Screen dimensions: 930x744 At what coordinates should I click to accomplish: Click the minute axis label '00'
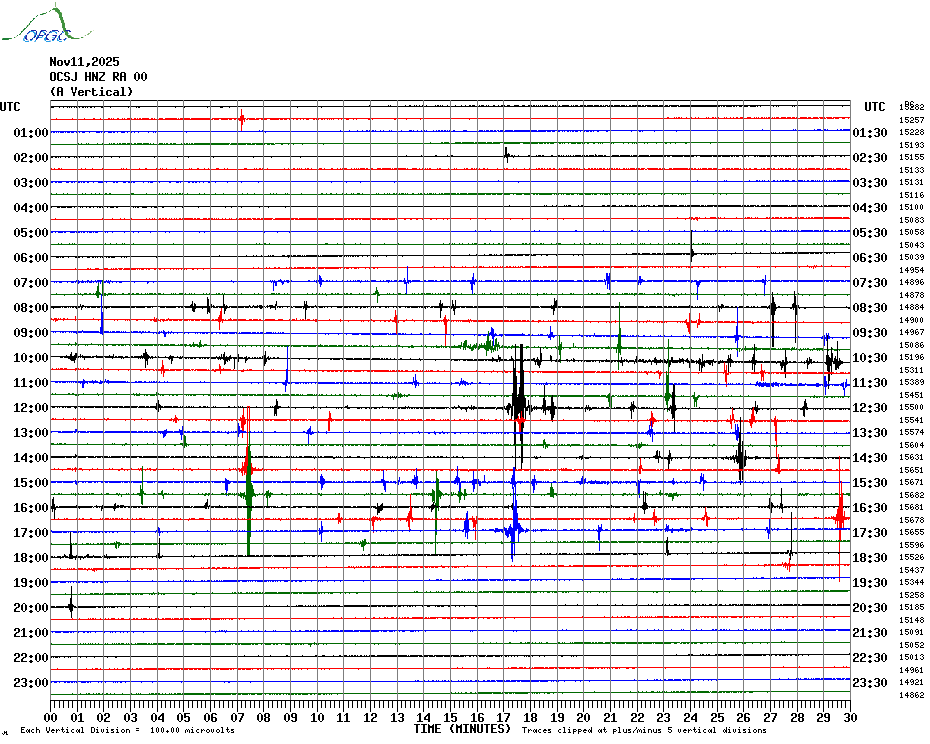[x=51, y=718]
